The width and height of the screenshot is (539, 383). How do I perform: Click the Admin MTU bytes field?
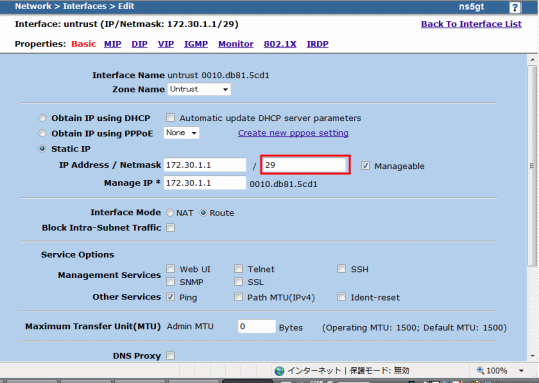(257, 326)
